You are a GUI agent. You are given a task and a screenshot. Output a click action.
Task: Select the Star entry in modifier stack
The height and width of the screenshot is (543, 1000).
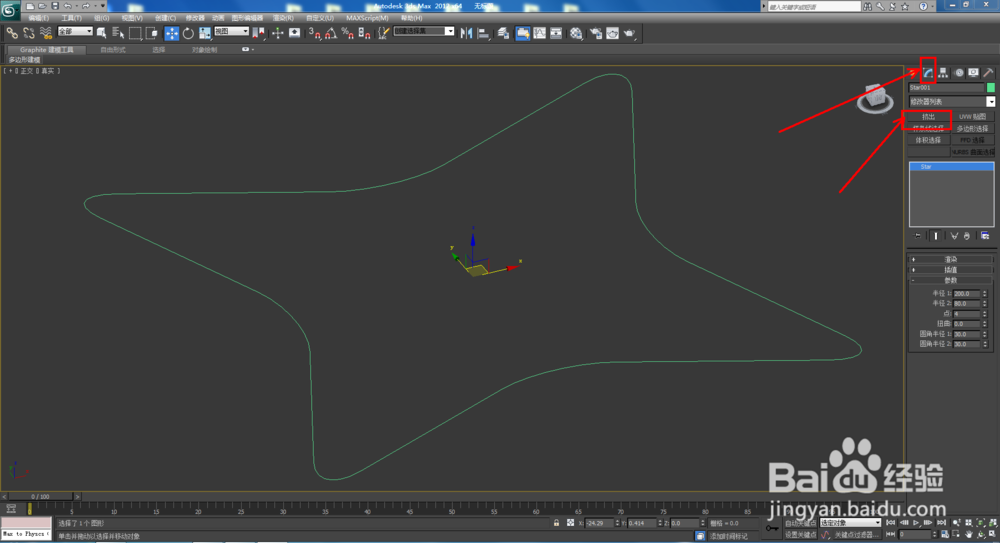pos(951,167)
